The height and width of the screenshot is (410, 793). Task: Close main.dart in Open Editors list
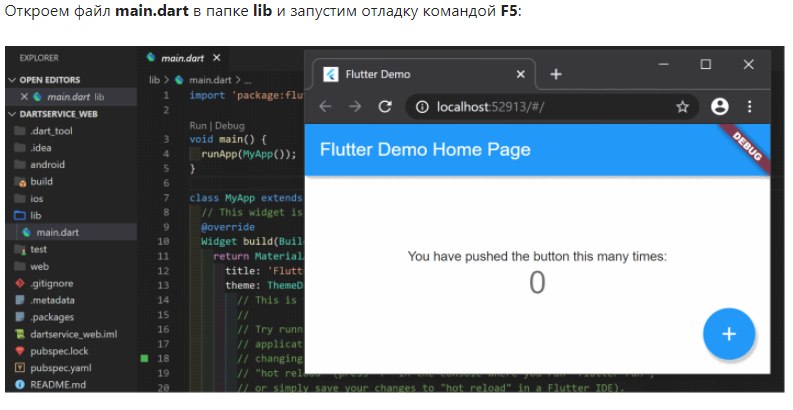click(x=23, y=97)
